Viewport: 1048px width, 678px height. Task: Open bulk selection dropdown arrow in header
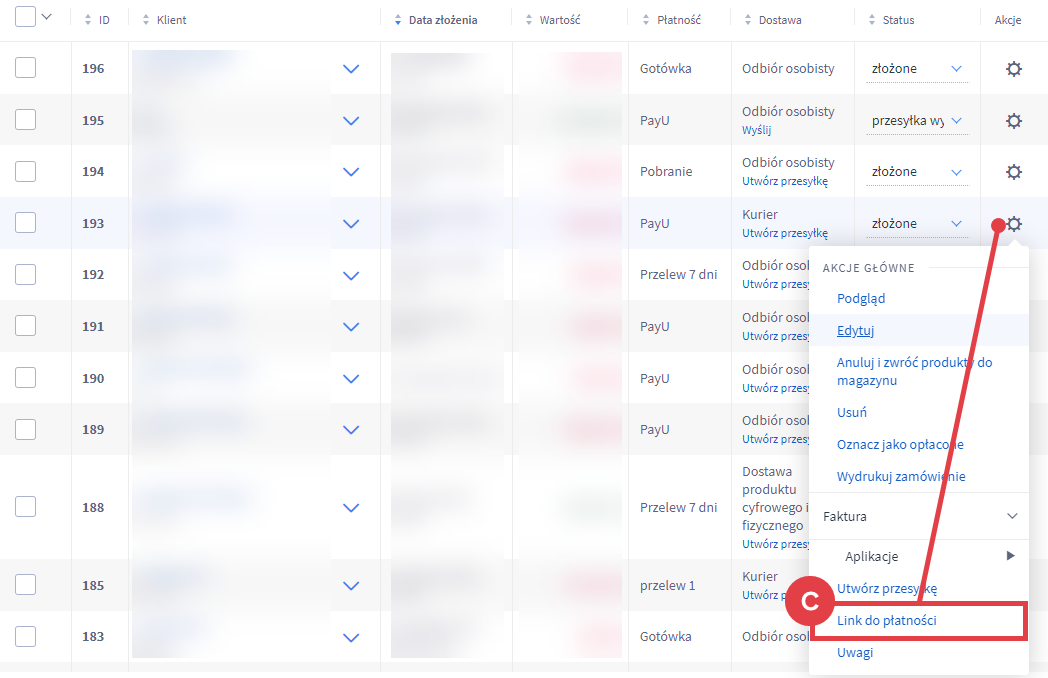46,17
